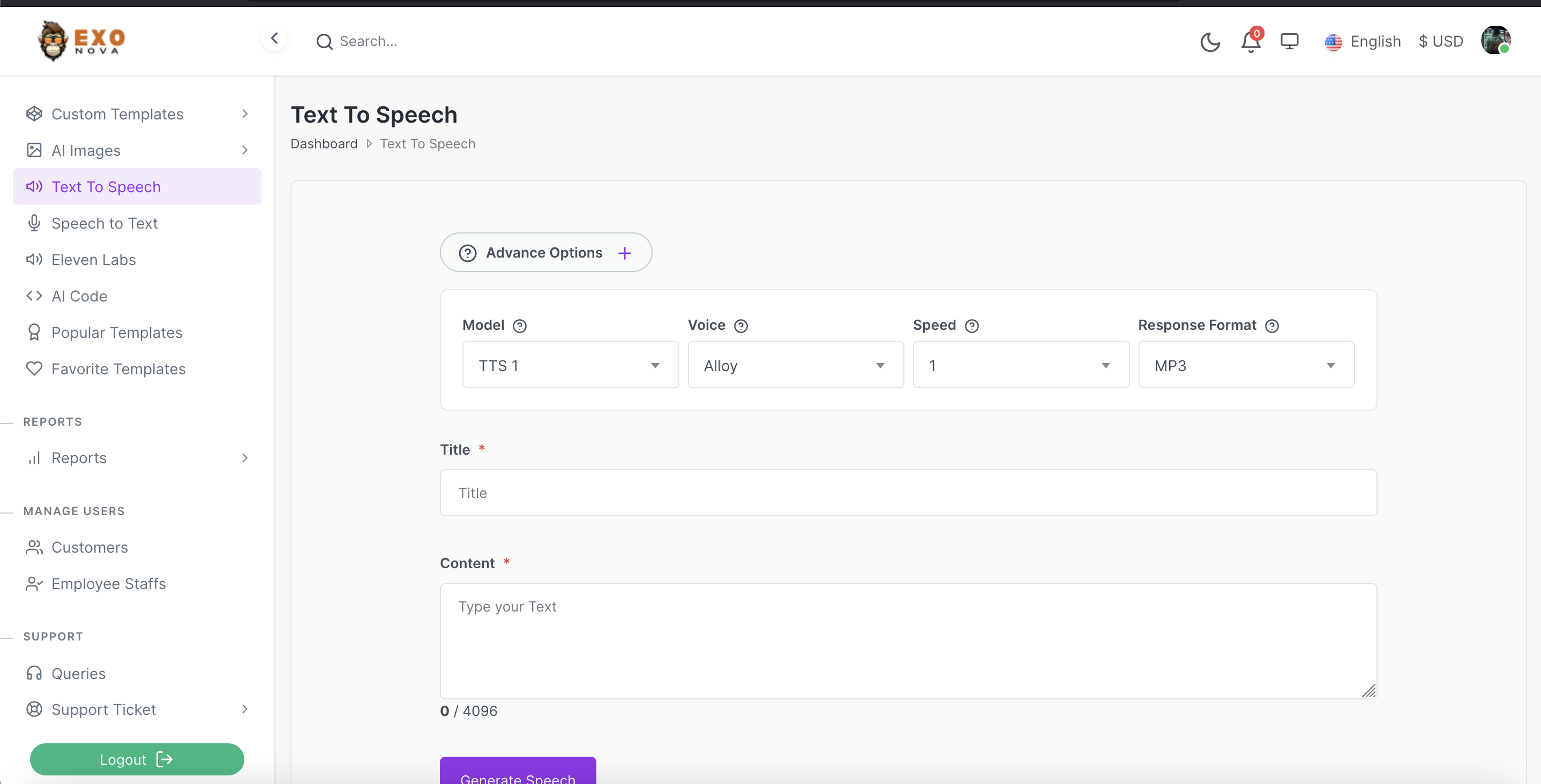This screenshot has width=1541, height=784.
Task: Expand Custom Templates submenu
Action: 137,114
